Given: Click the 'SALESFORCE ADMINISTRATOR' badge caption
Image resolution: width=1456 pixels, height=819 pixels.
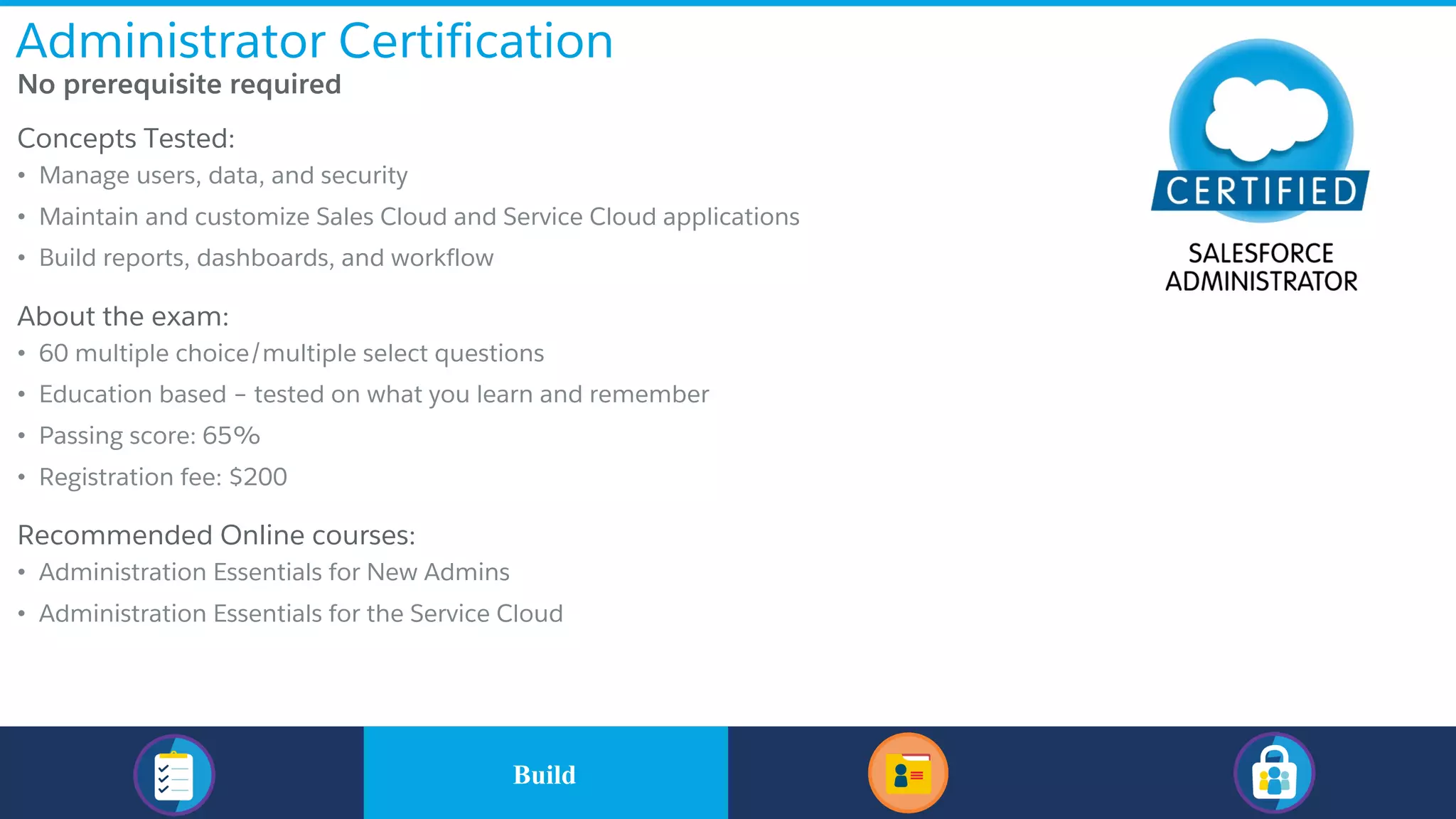Looking at the screenshot, I should pyautogui.click(x=1261, y=267).
